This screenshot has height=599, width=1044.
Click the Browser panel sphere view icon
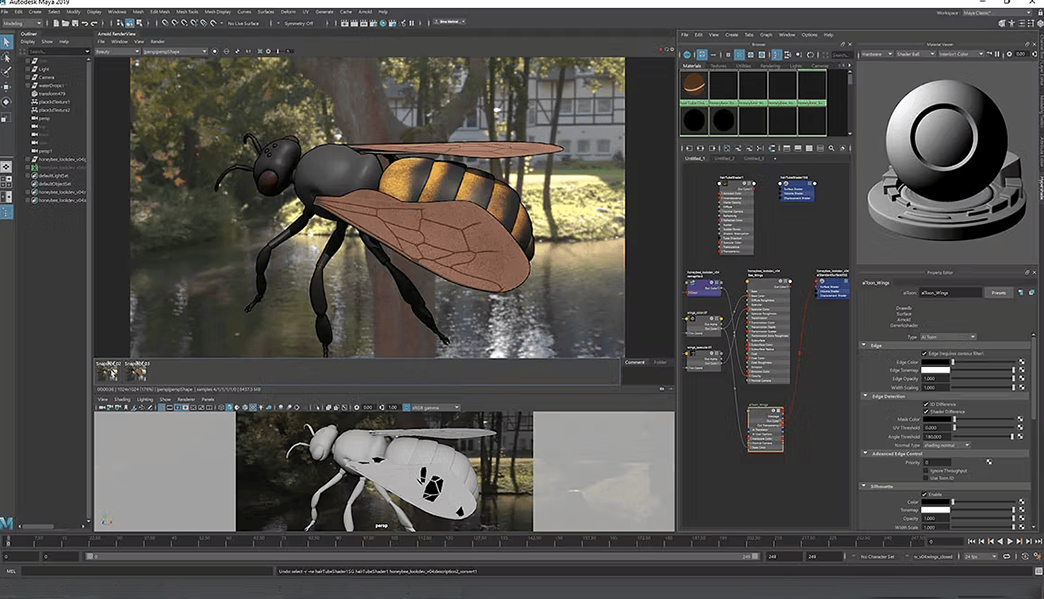687,55
